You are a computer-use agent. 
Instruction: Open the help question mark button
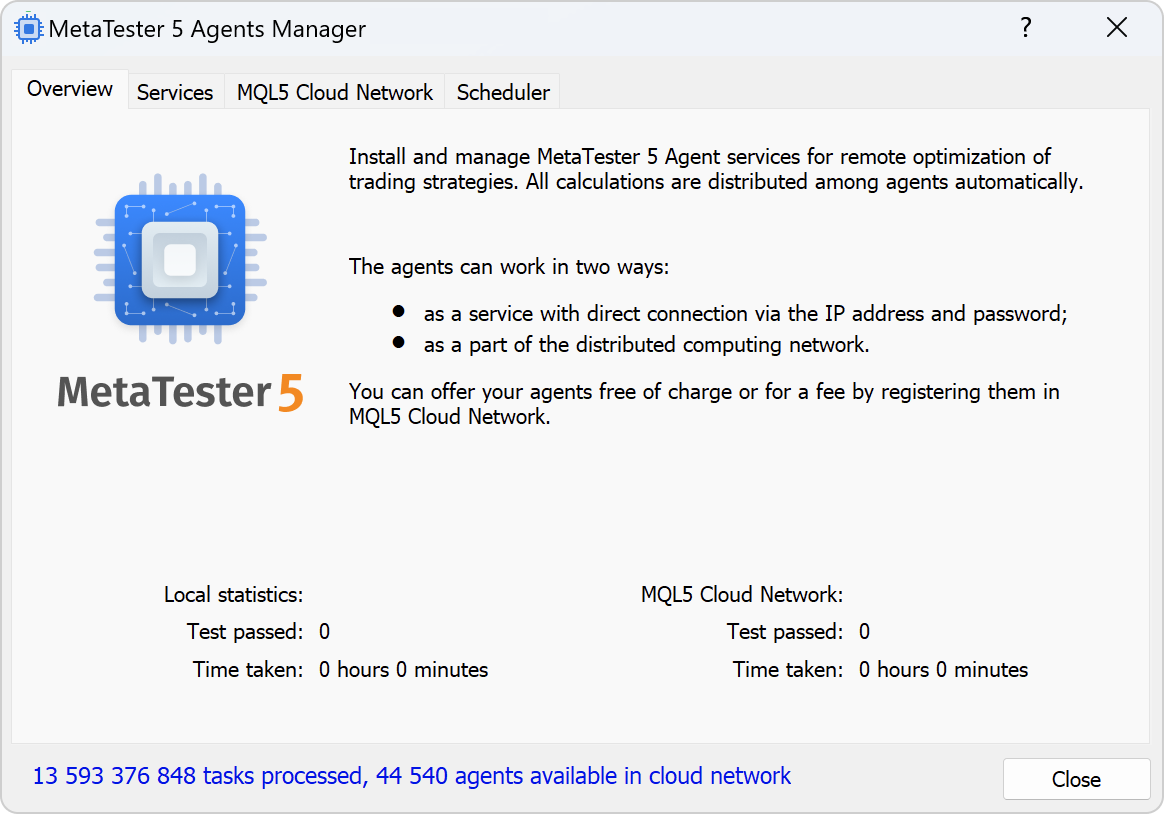pyautogui.click(x=1025, y=28)
